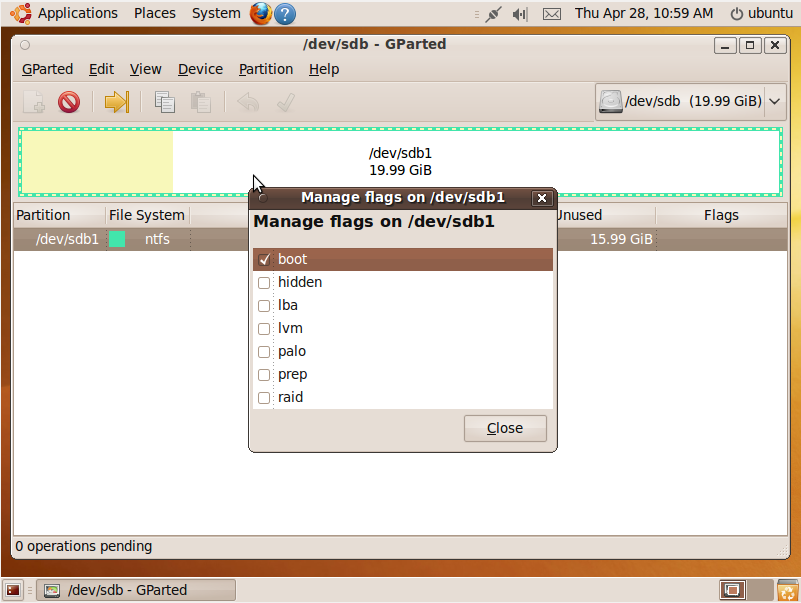Click the window menu circle on GParted titlebar

(25, 45)
